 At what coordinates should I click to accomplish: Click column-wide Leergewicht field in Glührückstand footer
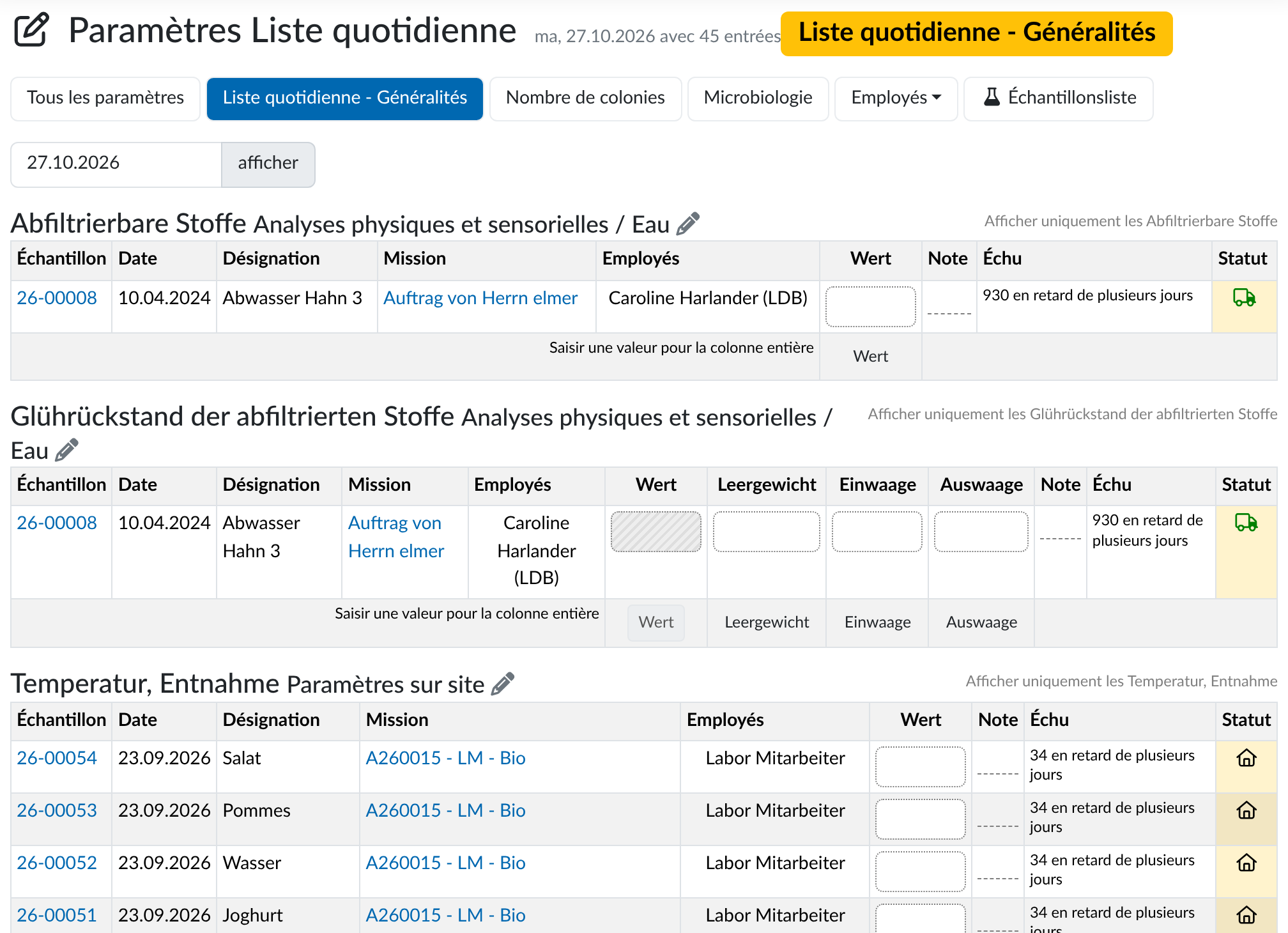pos(766,622)
